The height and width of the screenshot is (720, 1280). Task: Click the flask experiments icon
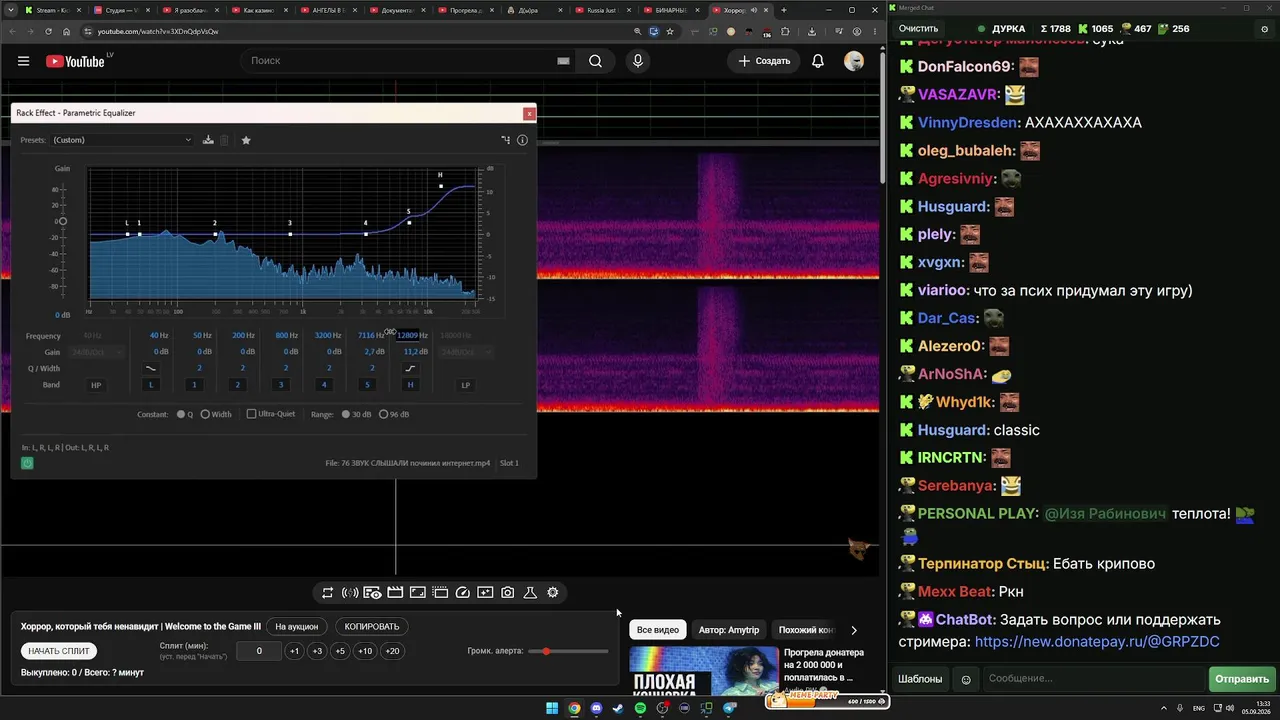[530, 593]
